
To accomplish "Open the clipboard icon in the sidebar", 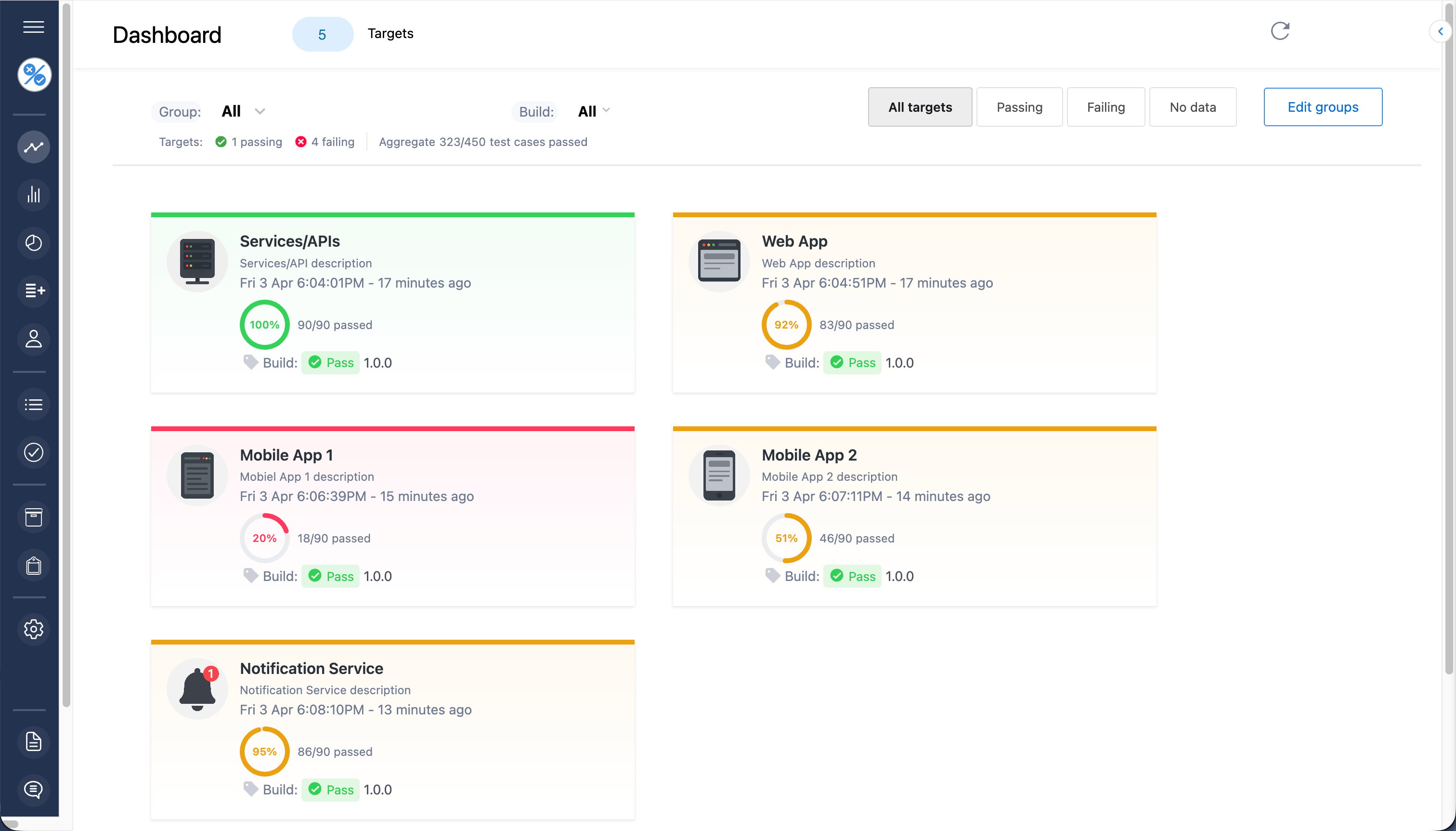I will (x=33, y=566).
